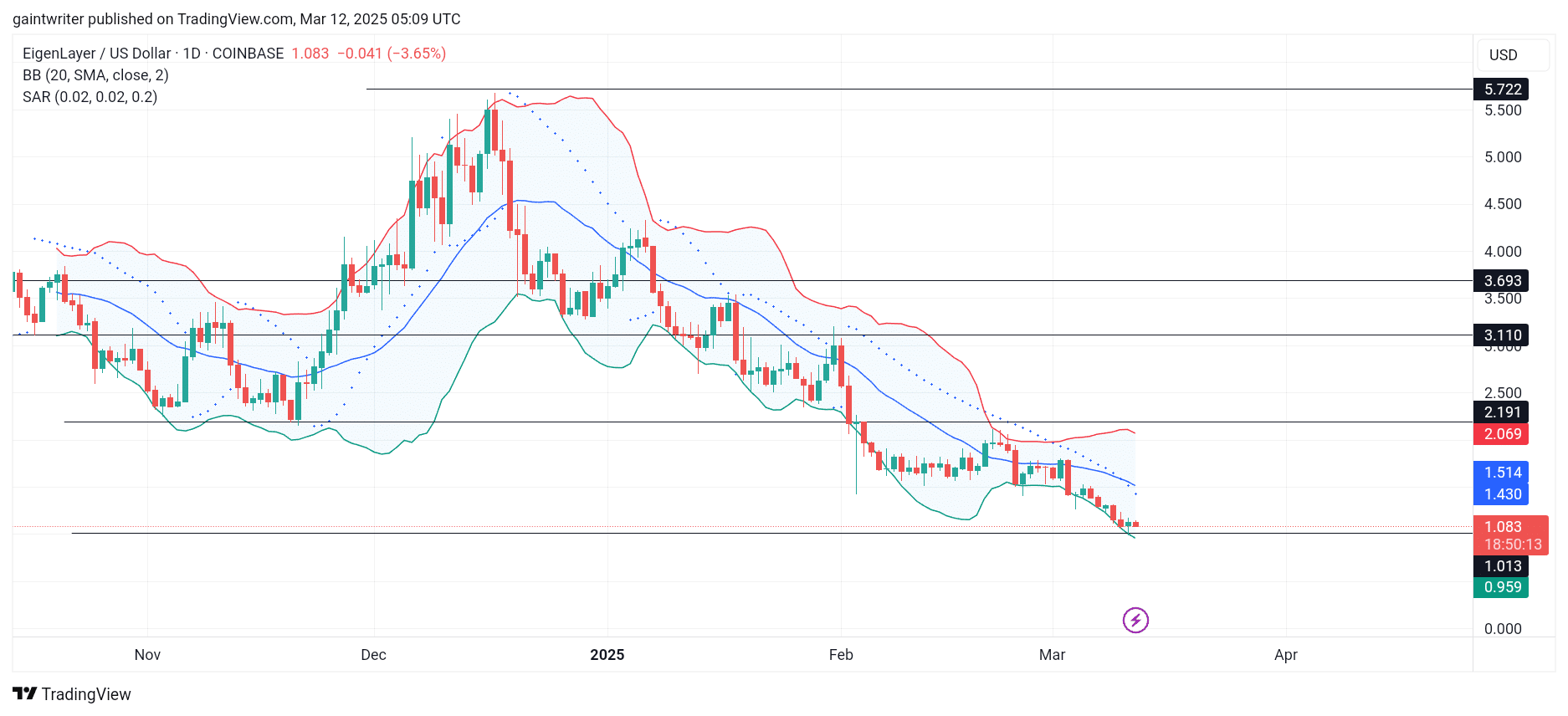Click the 5.500 price scale tick
The image size is (1568, 716).
pyautogui.click(x=1503, y=110)
